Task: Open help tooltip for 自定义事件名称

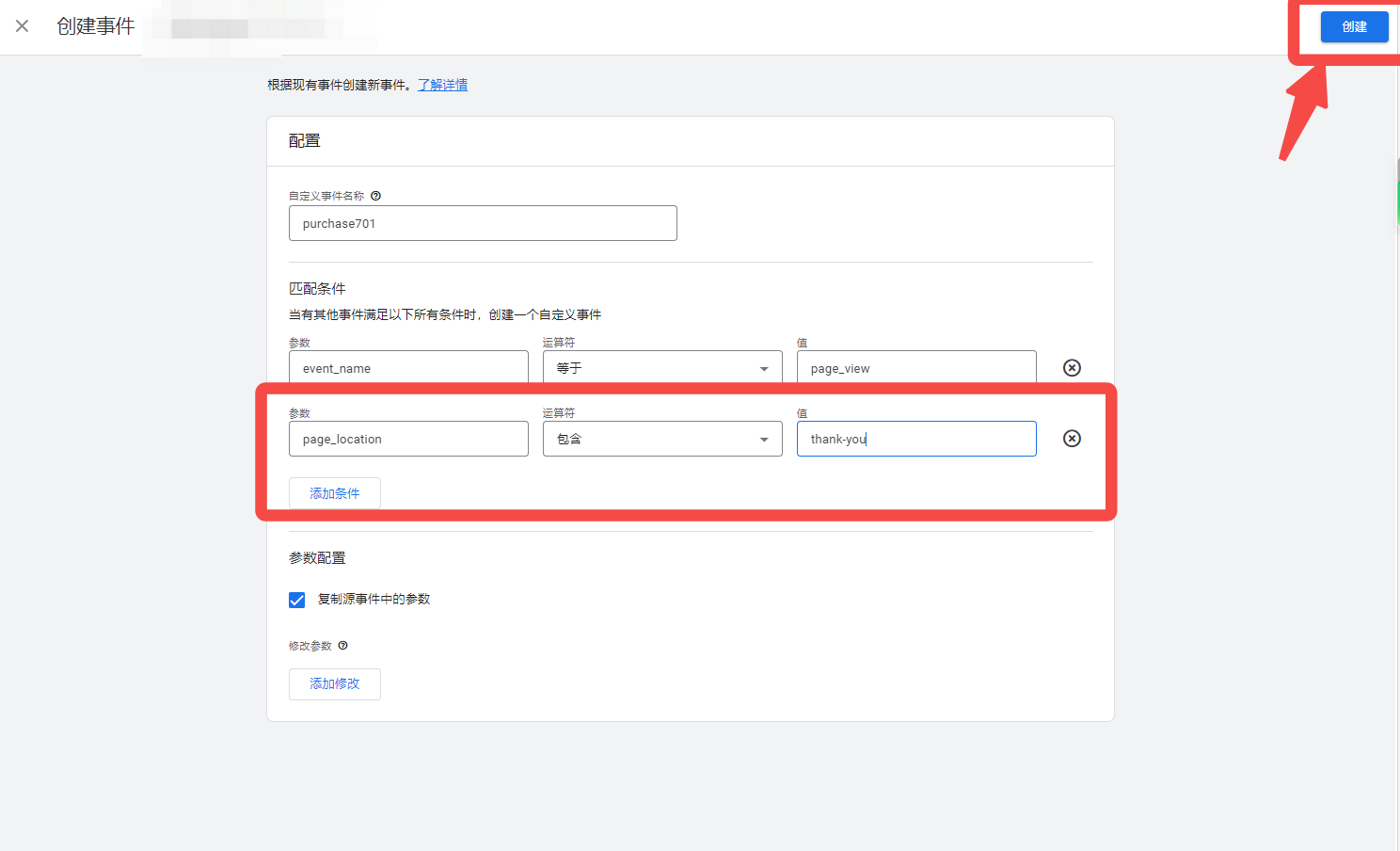Action: pyautogui.click(x=375, y=195)
